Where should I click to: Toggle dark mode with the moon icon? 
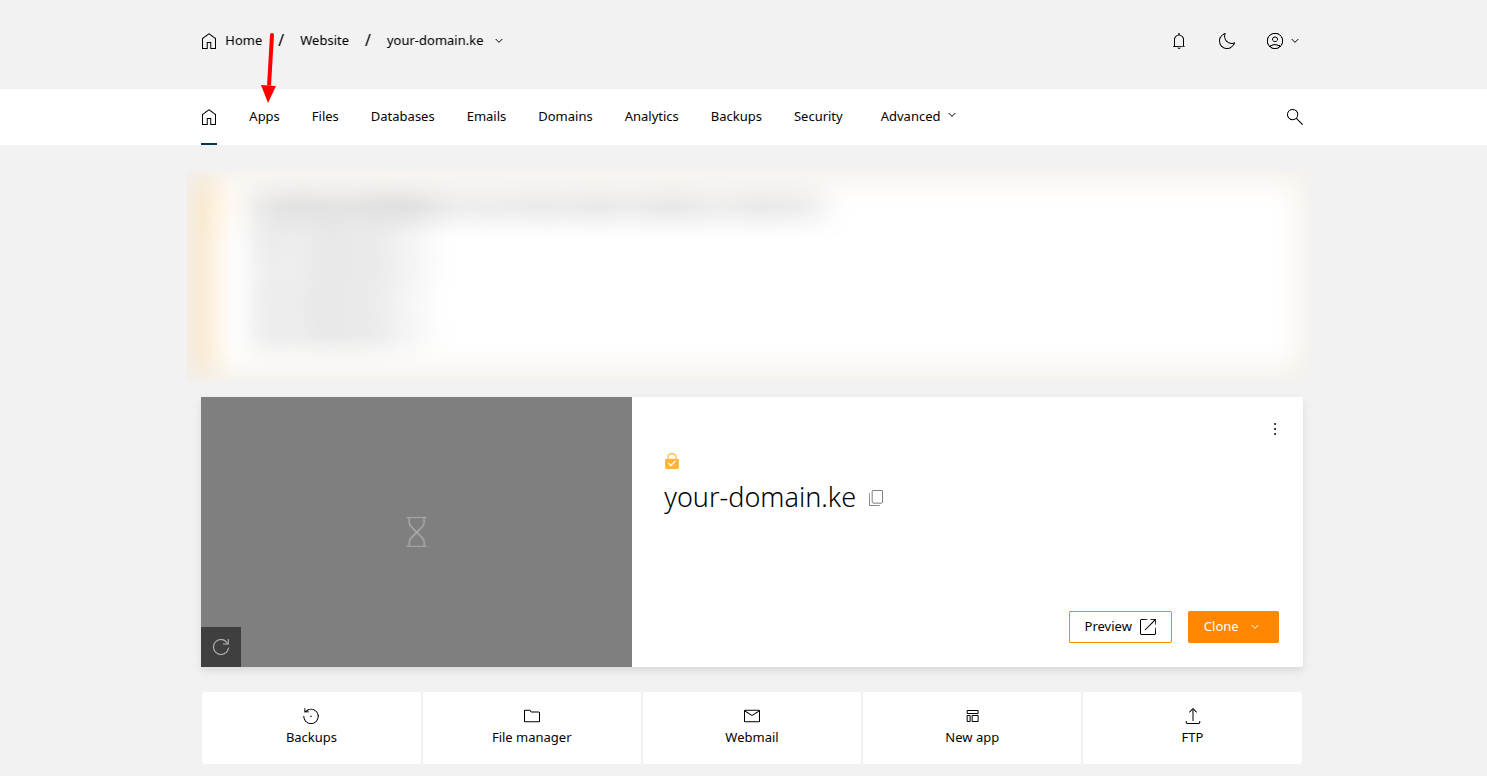coord(1227,41)
